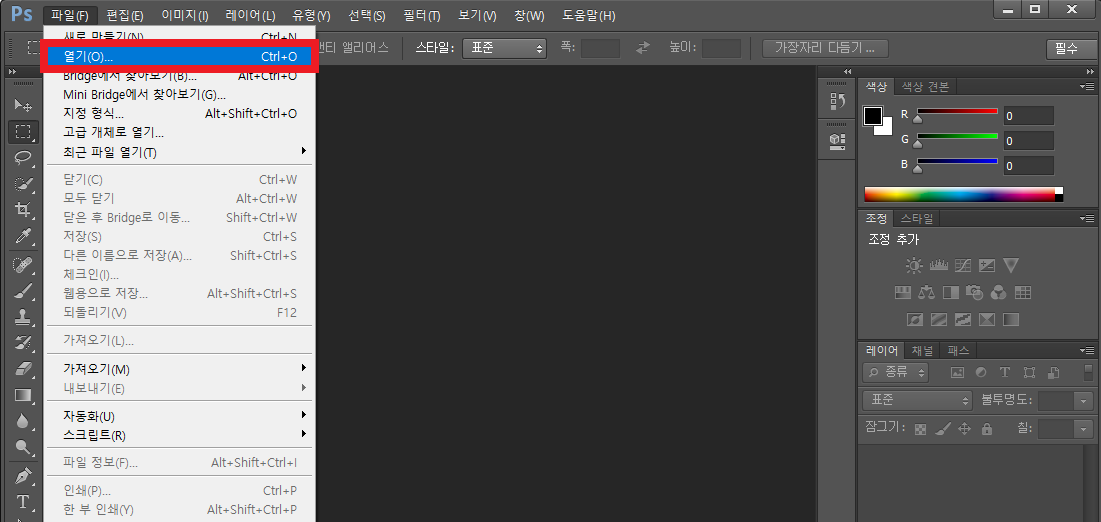
Task: Toggle lock image pixels (brush icon)
Action: [942, 429]
